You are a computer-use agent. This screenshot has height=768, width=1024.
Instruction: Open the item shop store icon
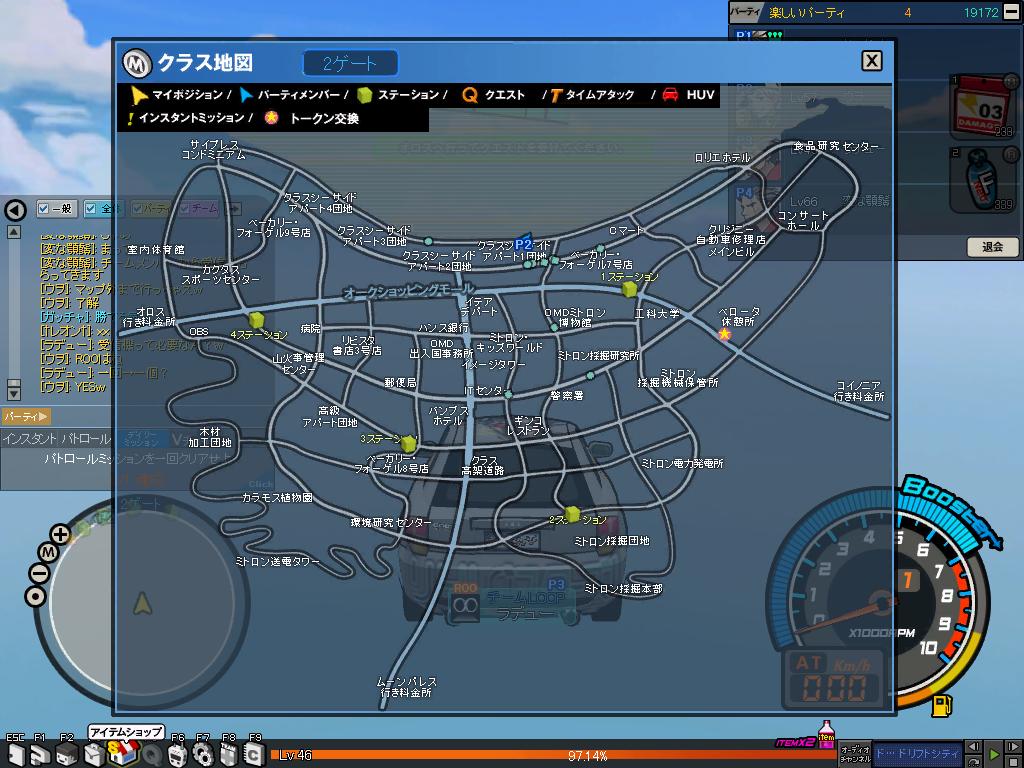(123, 754)
